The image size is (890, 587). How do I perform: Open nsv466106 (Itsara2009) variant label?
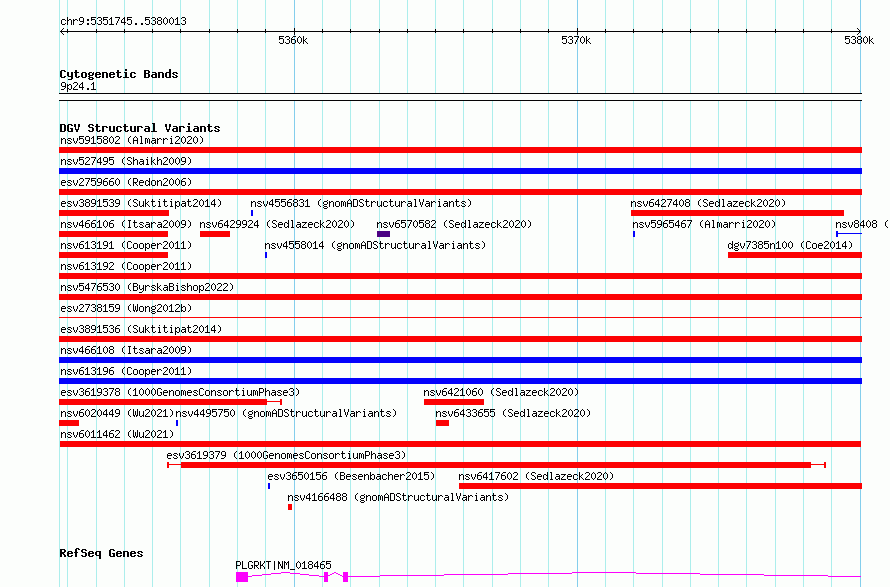[x=126, y=224]
